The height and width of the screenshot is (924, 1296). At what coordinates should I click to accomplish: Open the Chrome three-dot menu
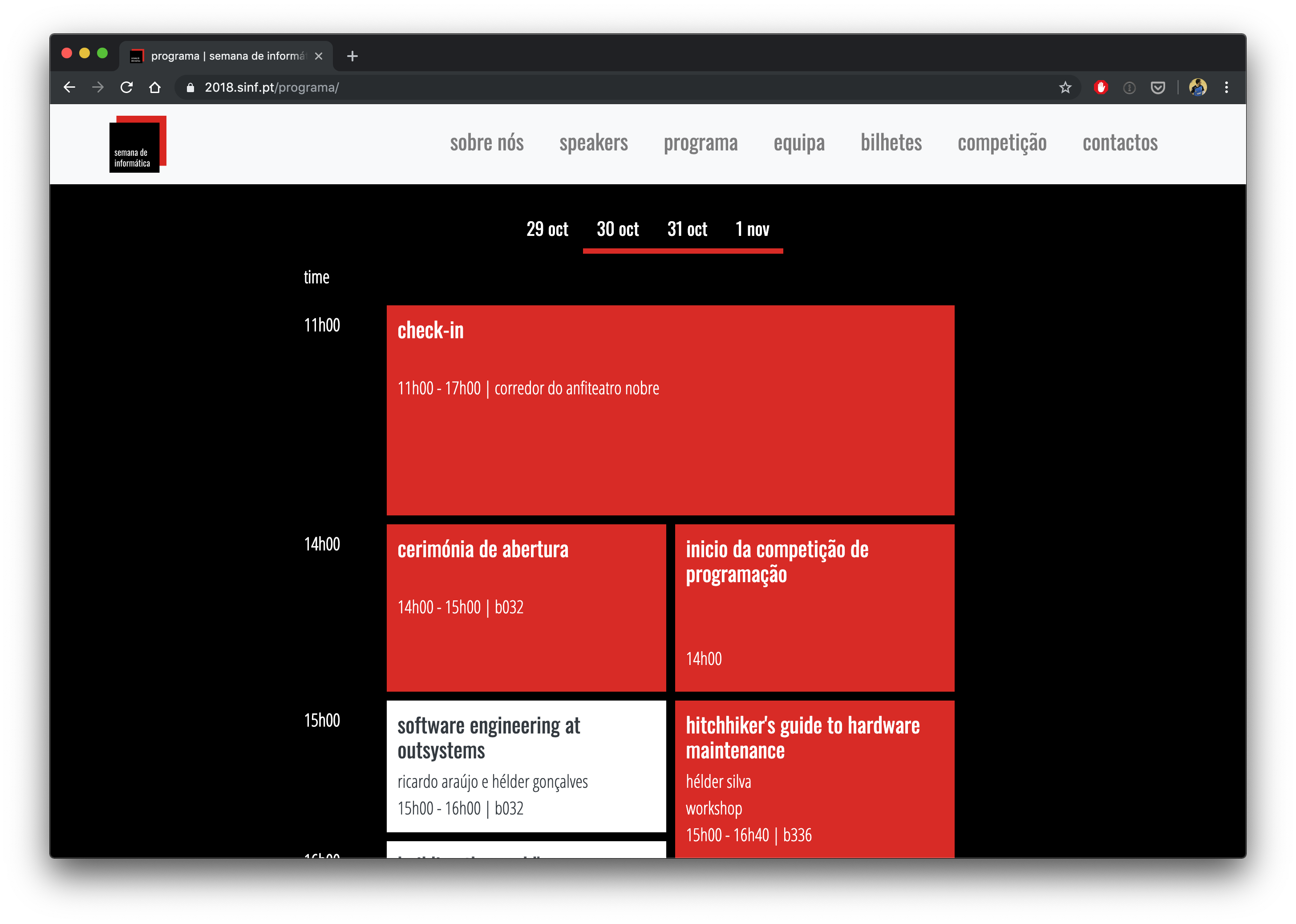point(1227,87)
